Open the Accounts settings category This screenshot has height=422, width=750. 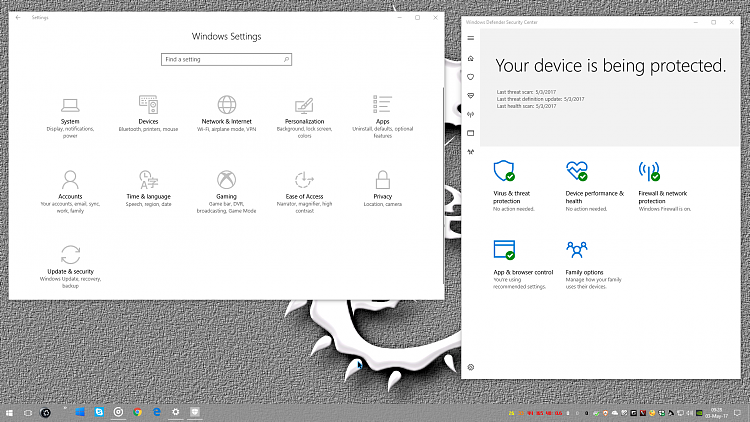click(x=70, y=192)
